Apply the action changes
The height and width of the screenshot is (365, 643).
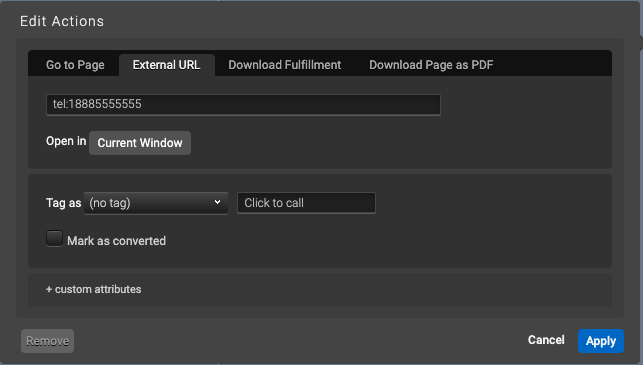click(x=601, y=341)
